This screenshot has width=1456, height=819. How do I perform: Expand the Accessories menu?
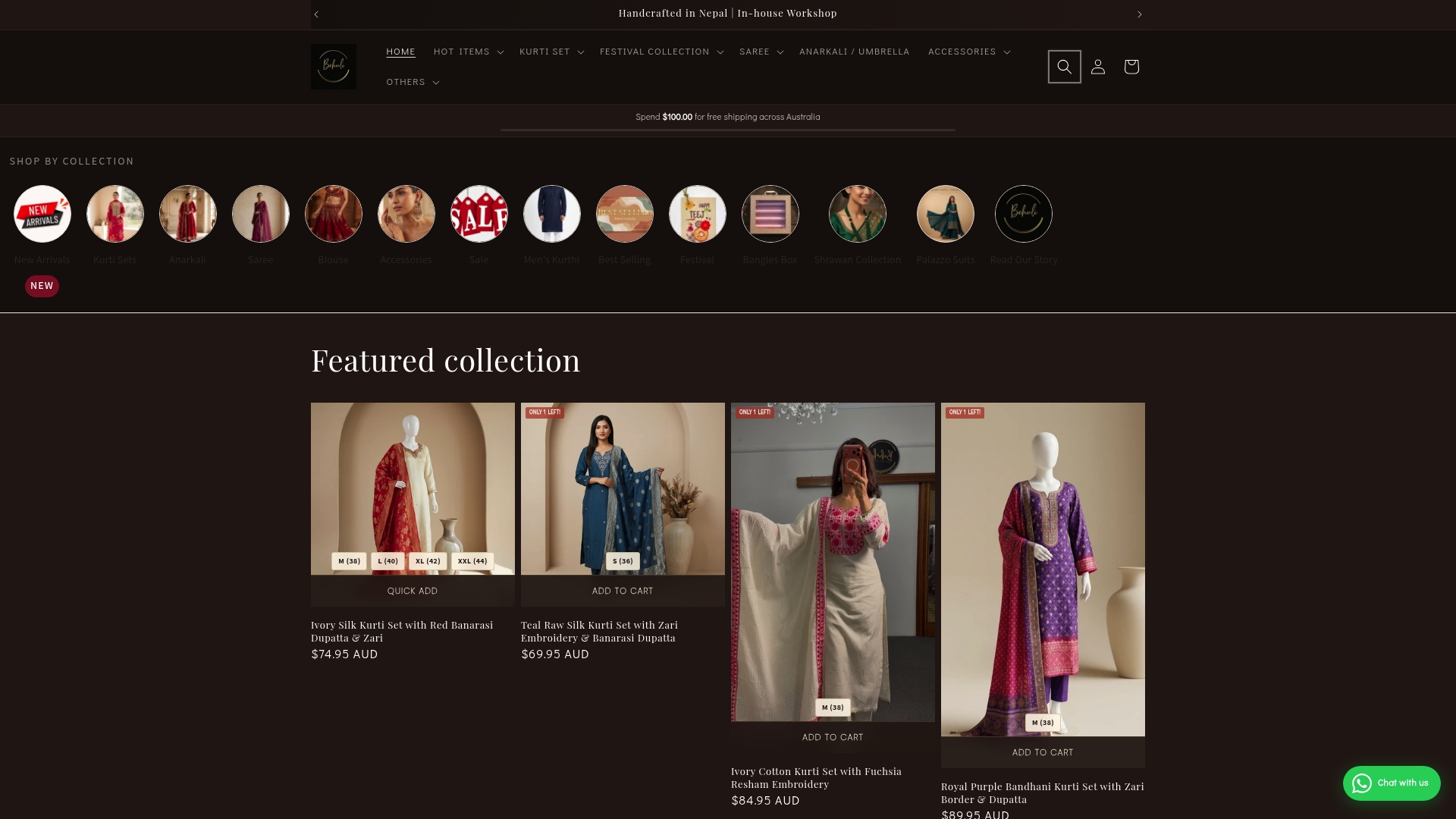coord(969,52)
